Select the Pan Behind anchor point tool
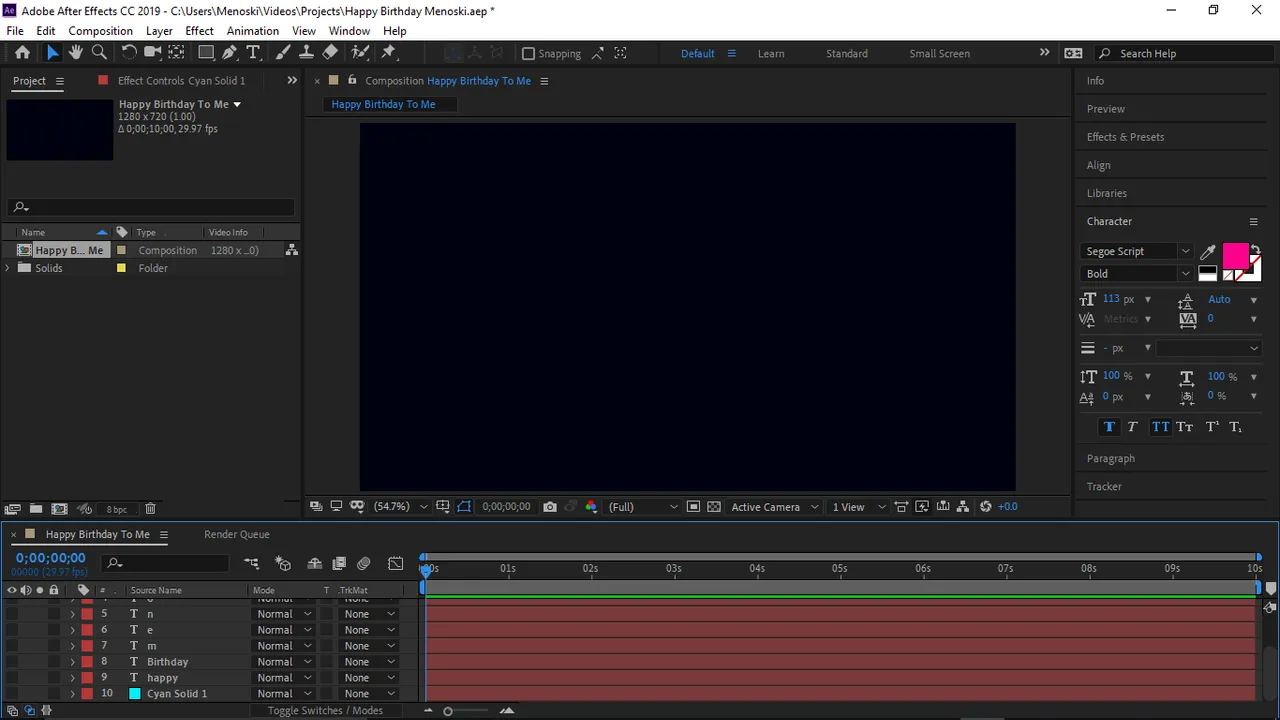 click(177, 53)
